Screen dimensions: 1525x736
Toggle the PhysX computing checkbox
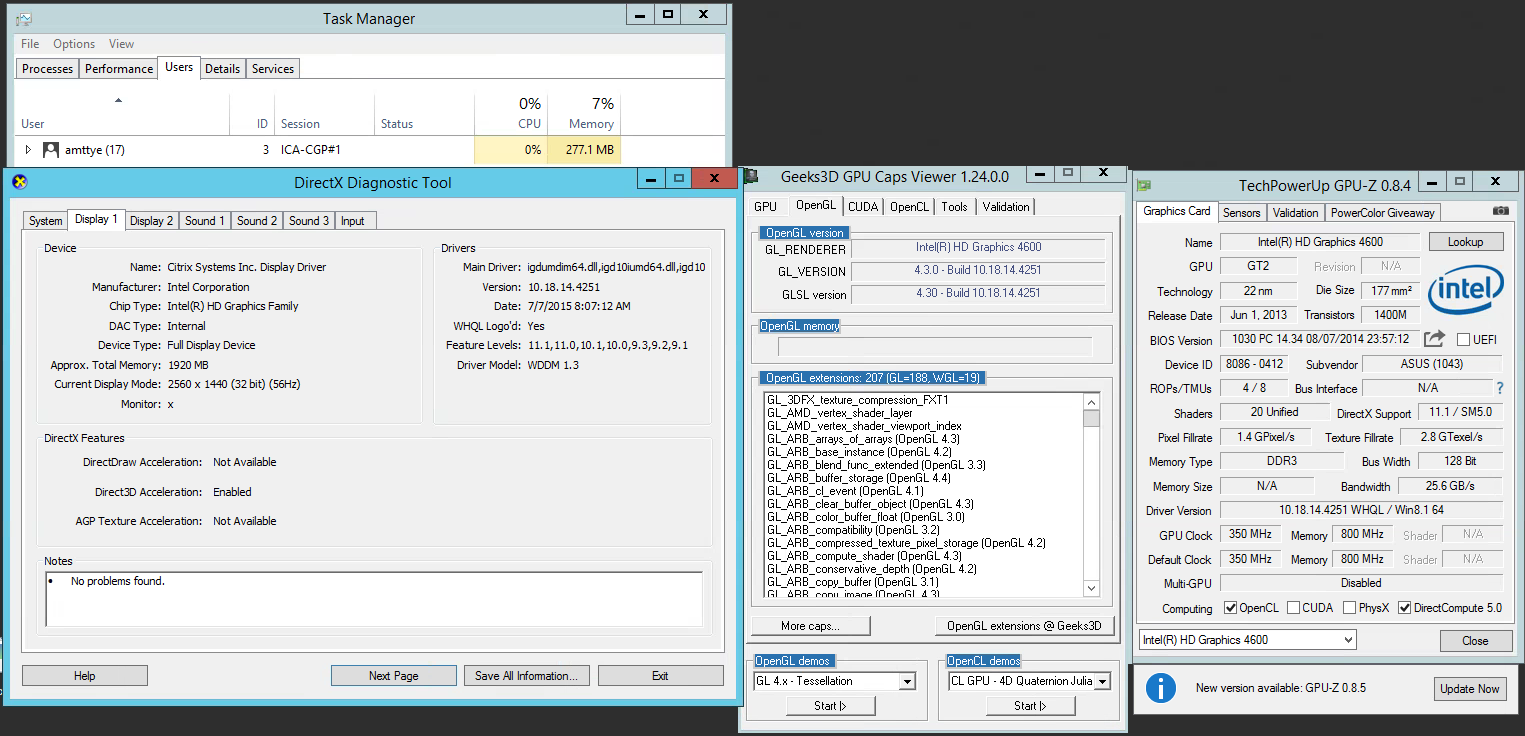click(1350, 608)
